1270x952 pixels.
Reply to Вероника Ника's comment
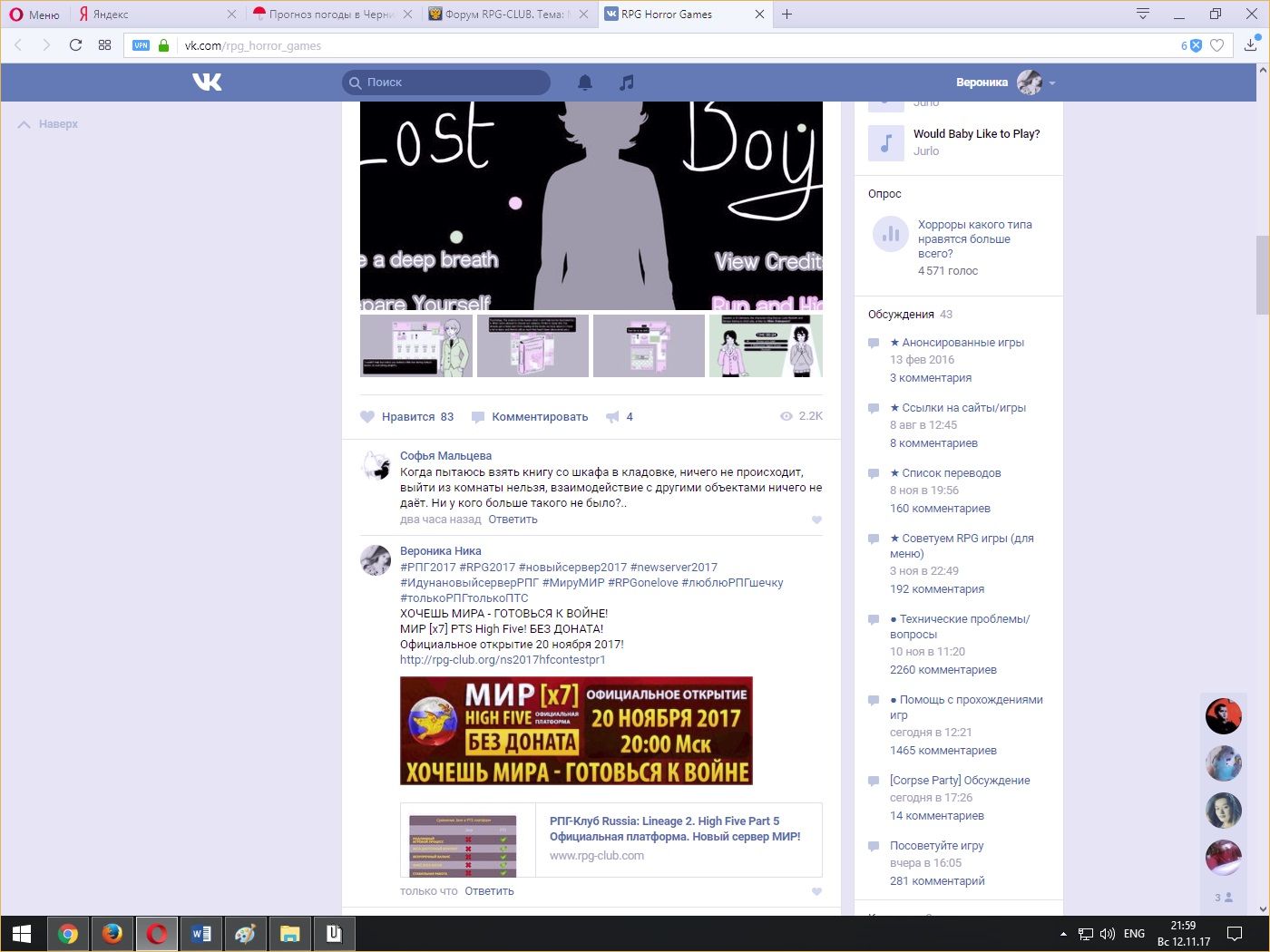[489, 891]
